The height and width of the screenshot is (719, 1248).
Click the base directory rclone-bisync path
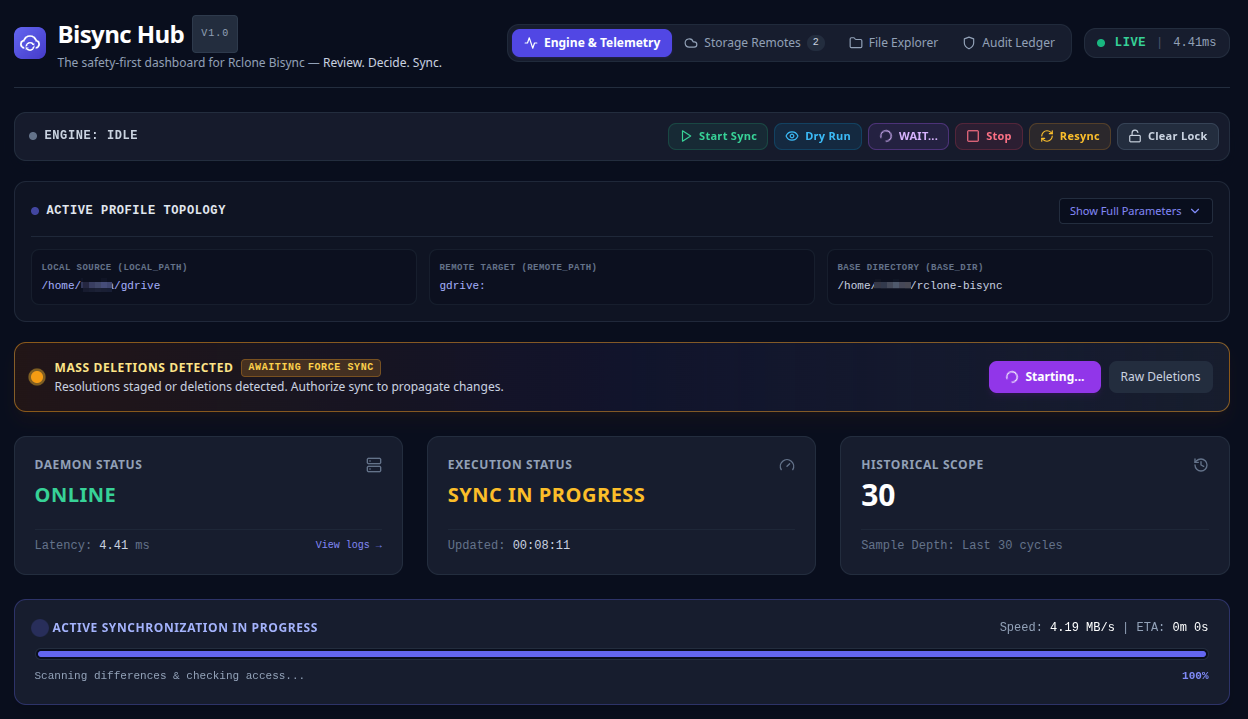tap(920, 285)
